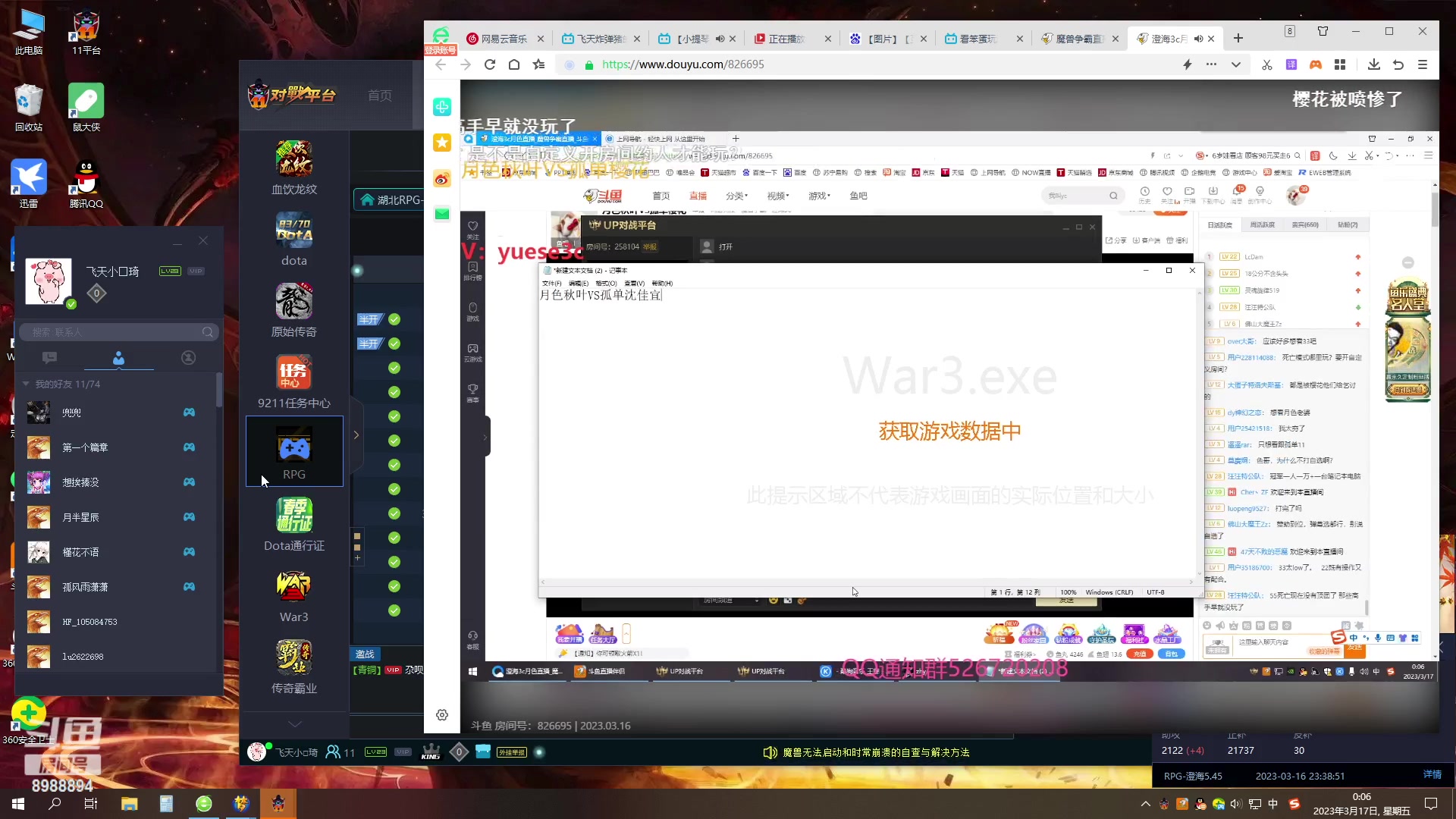The height and width of the screenshot is (819, 1456).
Task: Show hidden tray icons chevron
Action: [x=1145, y=804]
